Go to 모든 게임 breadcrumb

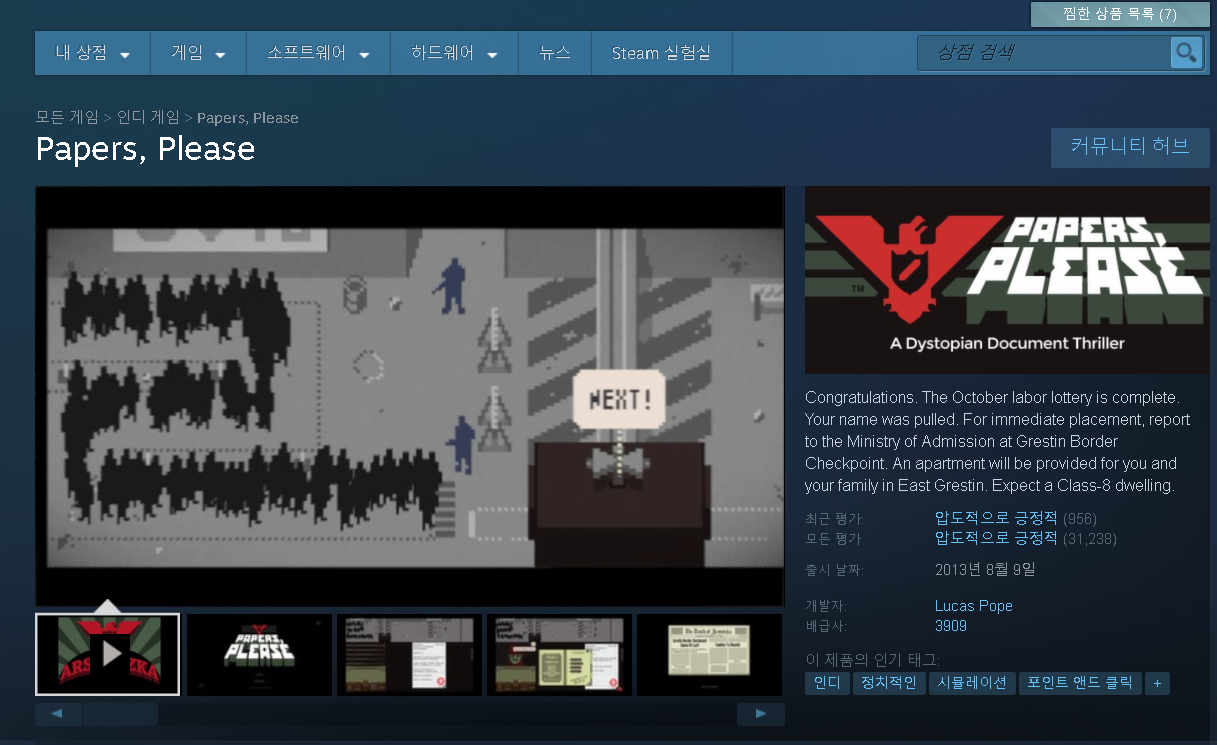click(67, 118)
